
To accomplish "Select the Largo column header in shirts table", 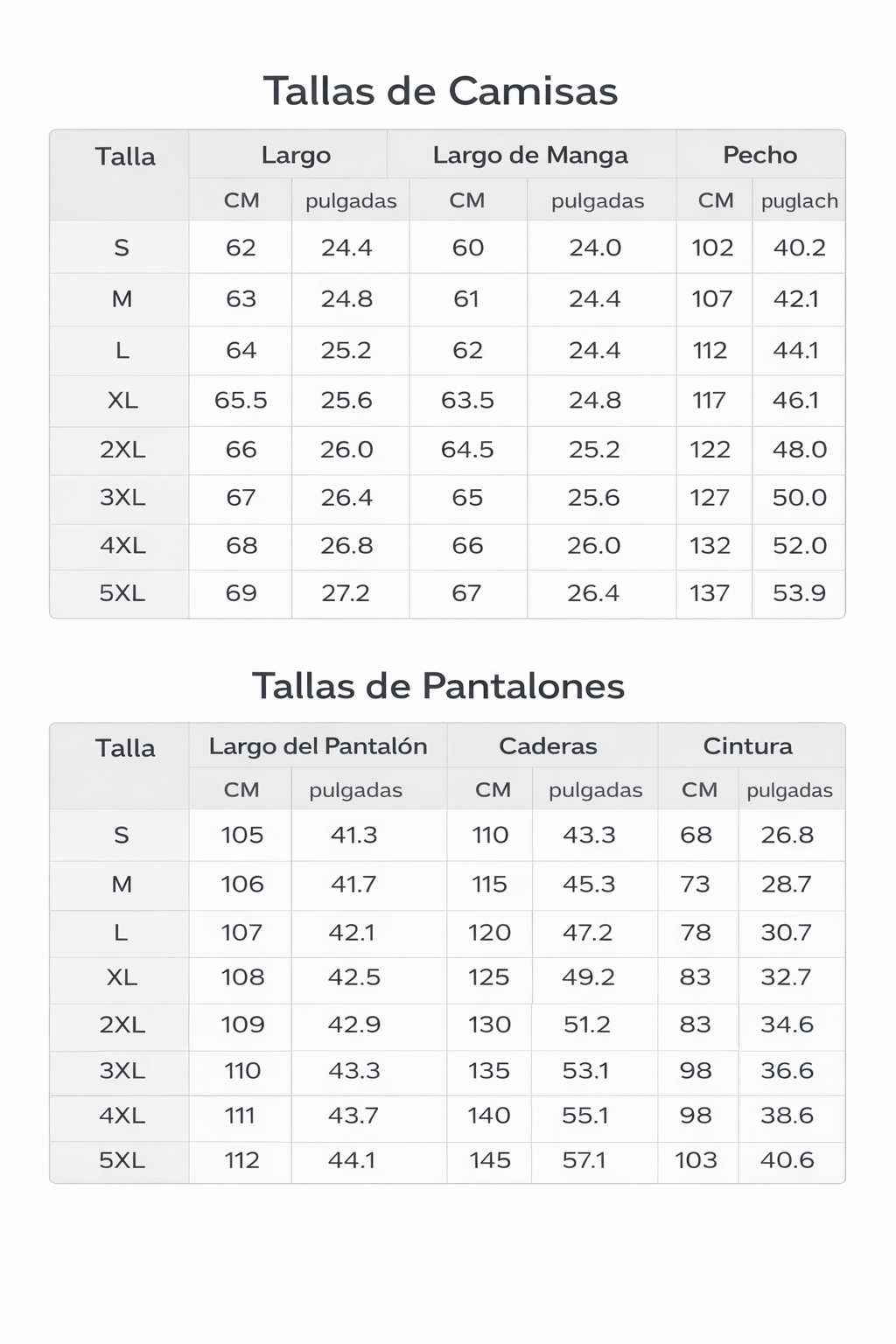I will click(296, 156).
